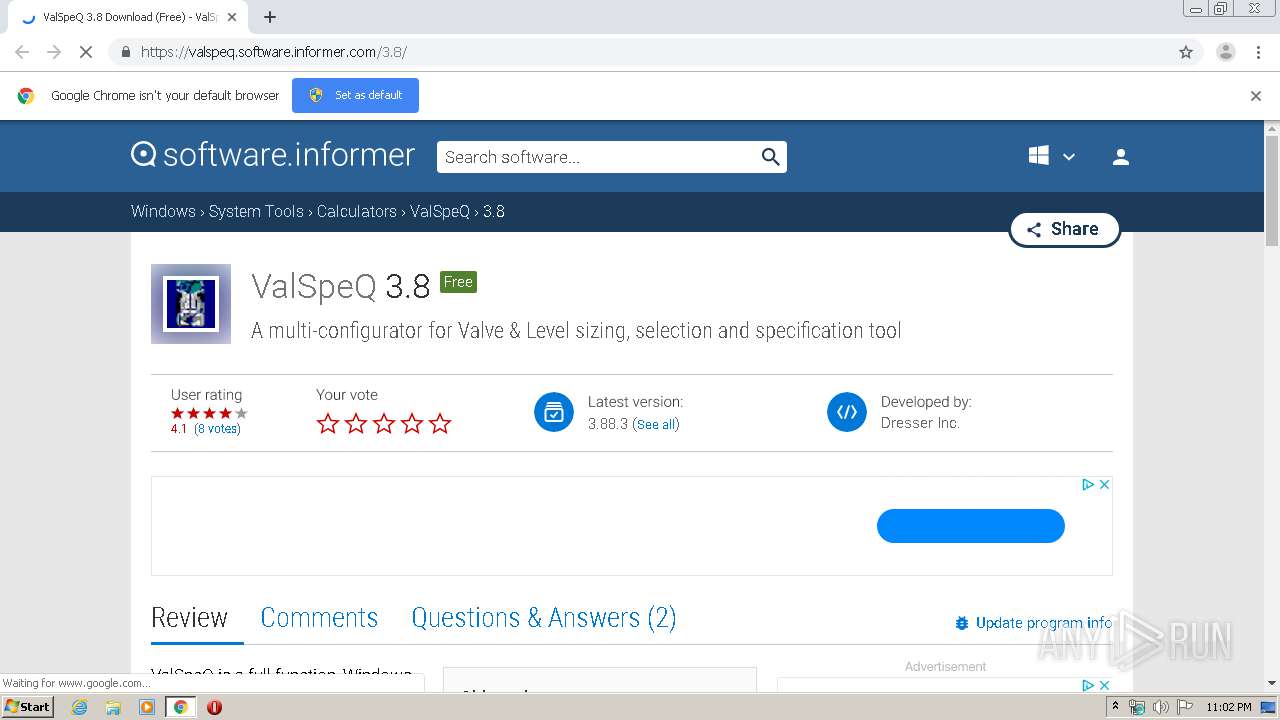Image resolution: width=1280 pixels, height=720 pixels.
Task: Click the software.informer logo
Action: pos(273,155)
